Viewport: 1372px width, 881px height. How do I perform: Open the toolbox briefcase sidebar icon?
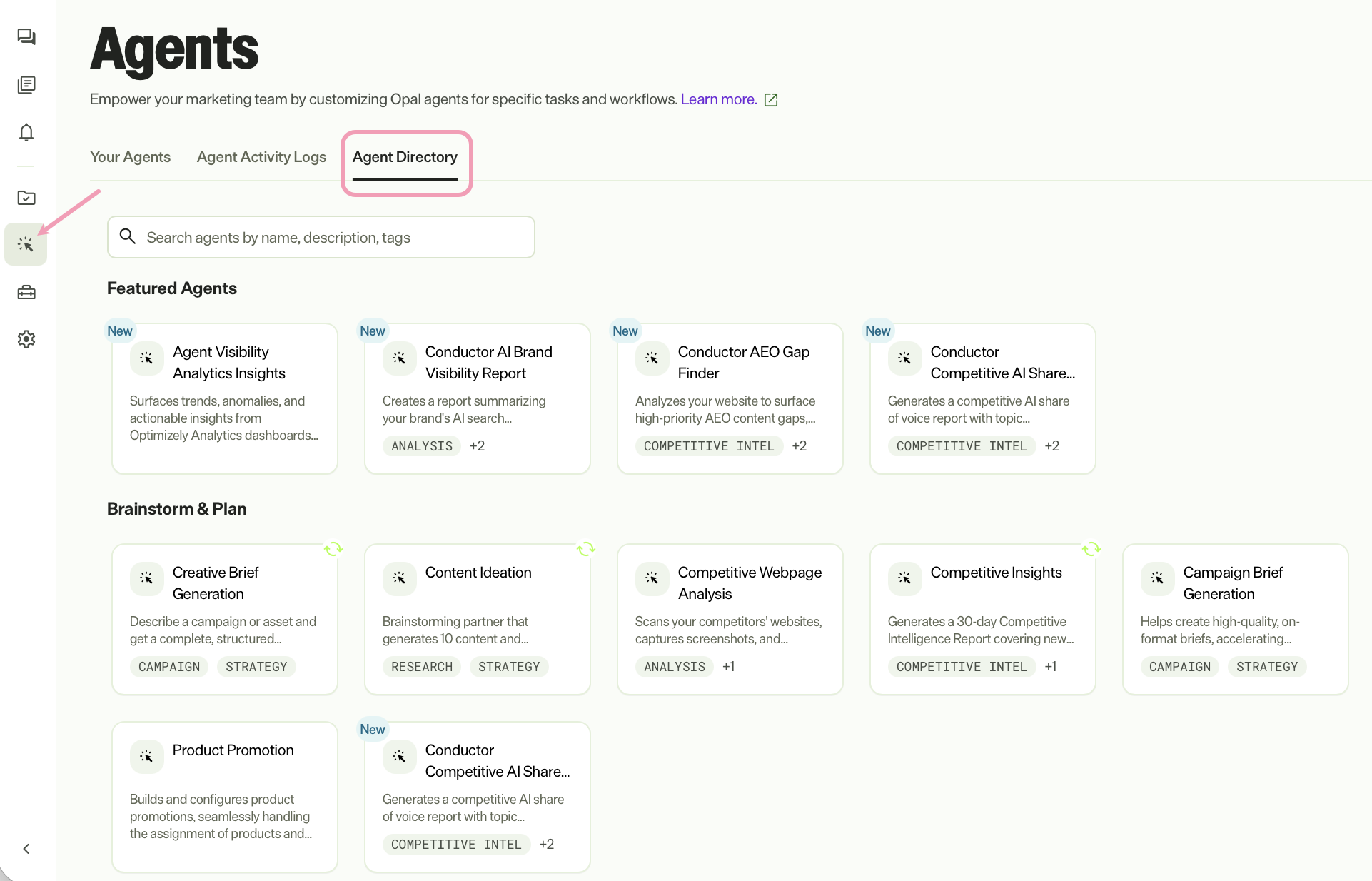(x=26, y=292)
